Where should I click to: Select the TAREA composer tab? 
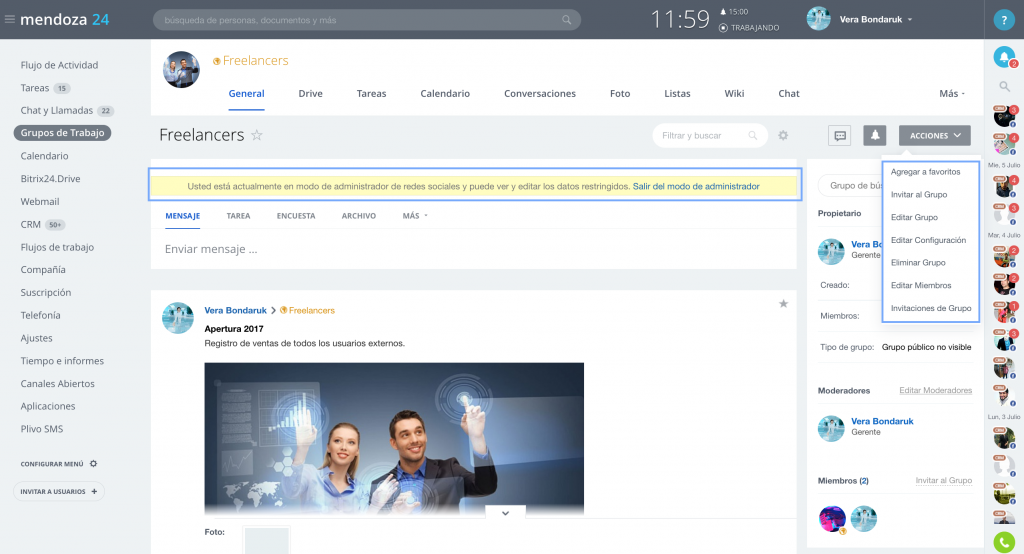(238, 216)
